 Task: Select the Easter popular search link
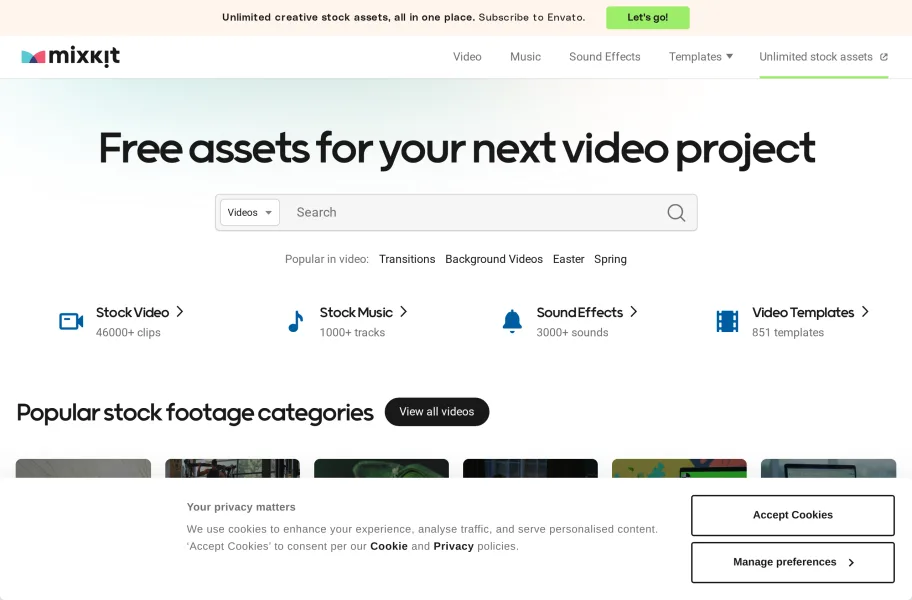click(x=568, y=259)
